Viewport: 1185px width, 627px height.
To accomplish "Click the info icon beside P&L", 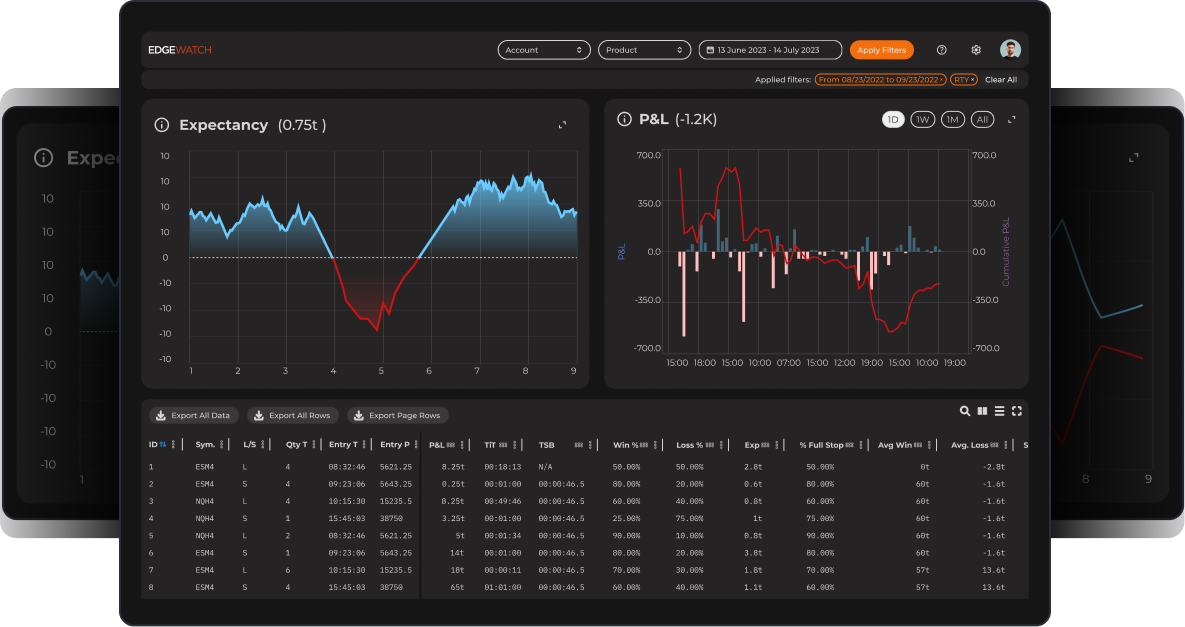I will [624, 120].
